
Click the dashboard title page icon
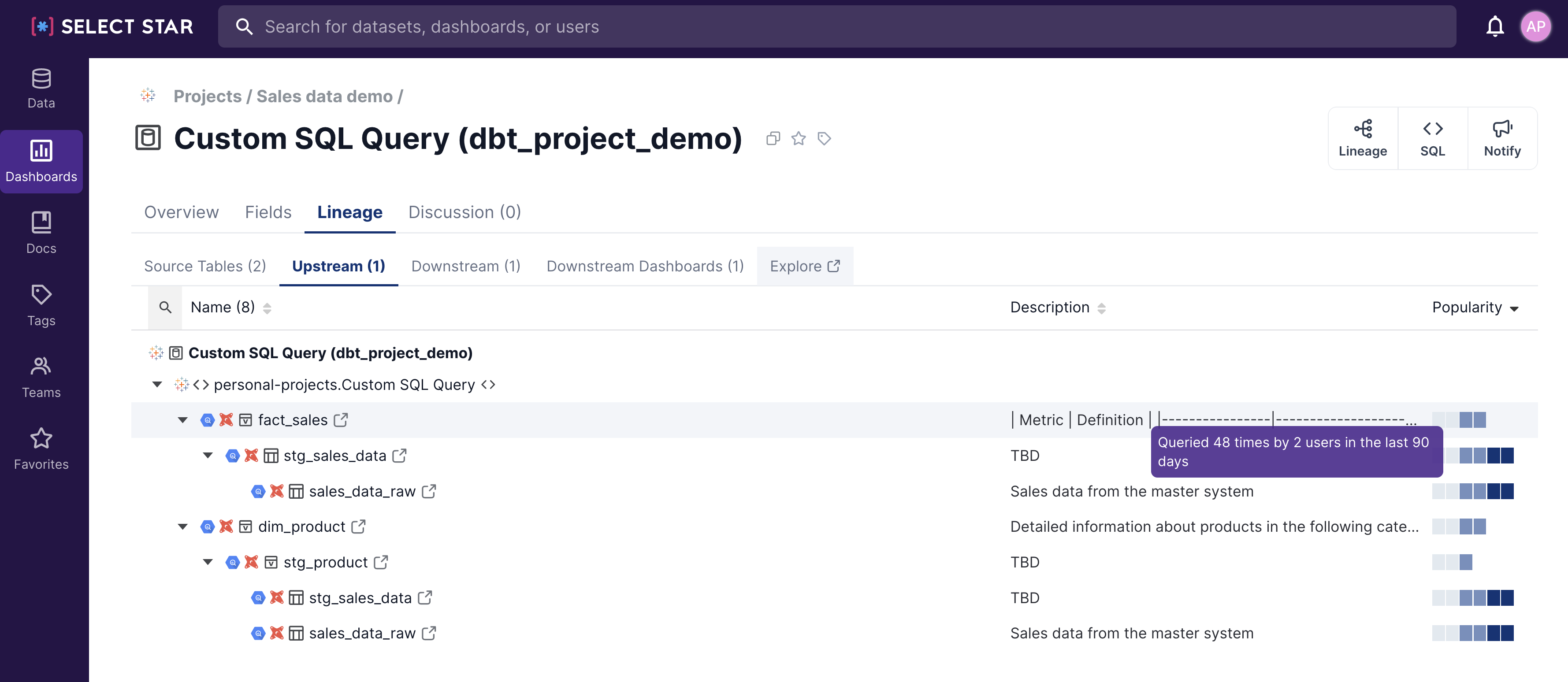coord(148,137)
